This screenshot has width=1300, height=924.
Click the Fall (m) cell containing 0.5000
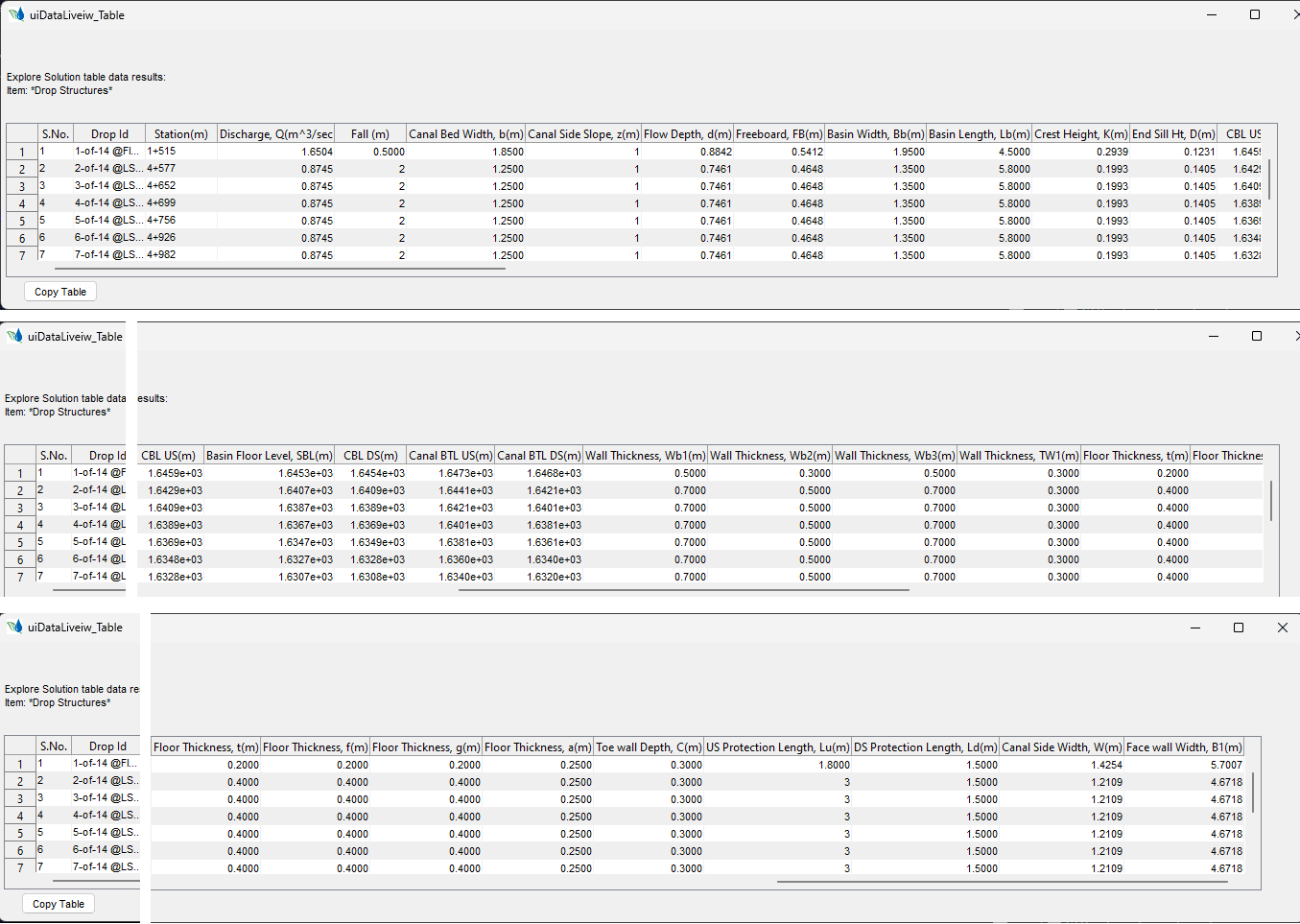371,152
